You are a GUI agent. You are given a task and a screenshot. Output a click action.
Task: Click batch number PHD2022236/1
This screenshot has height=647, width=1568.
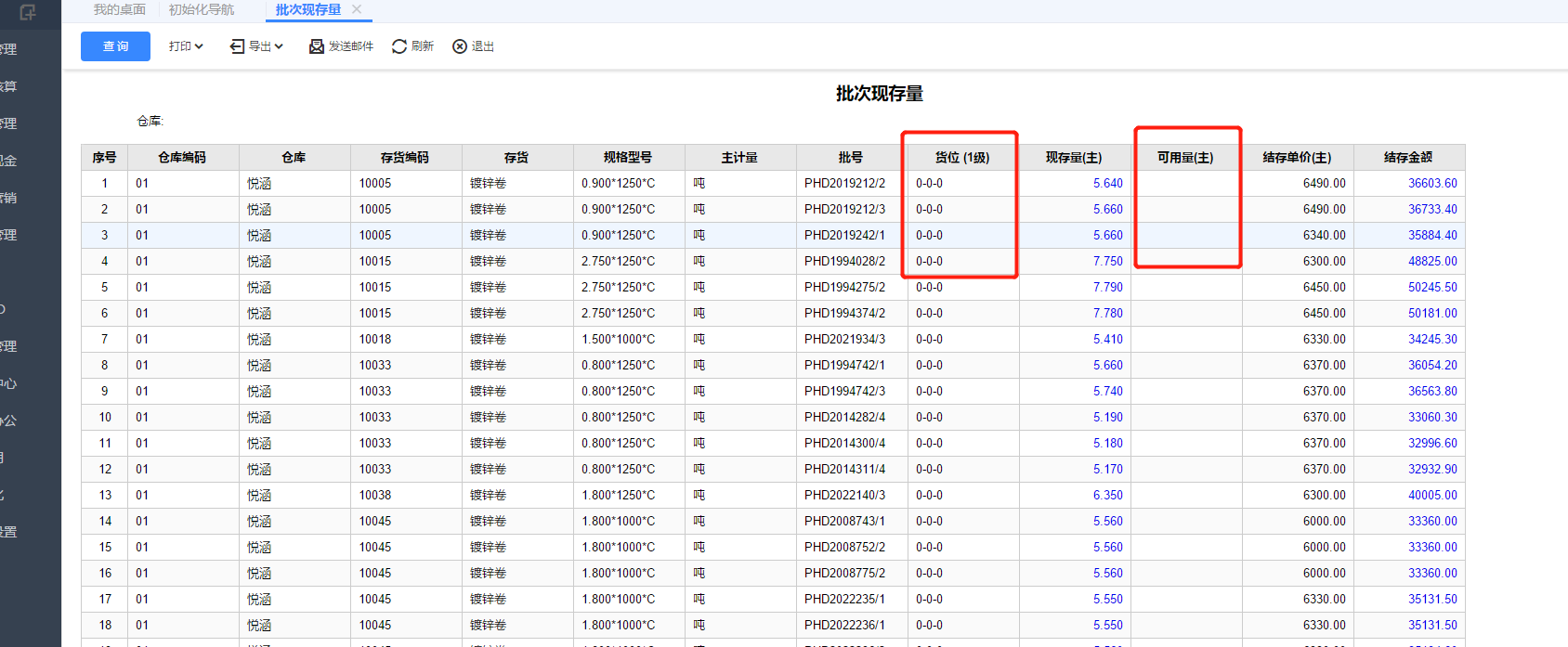pyautogui.click(x=844, y=626)
